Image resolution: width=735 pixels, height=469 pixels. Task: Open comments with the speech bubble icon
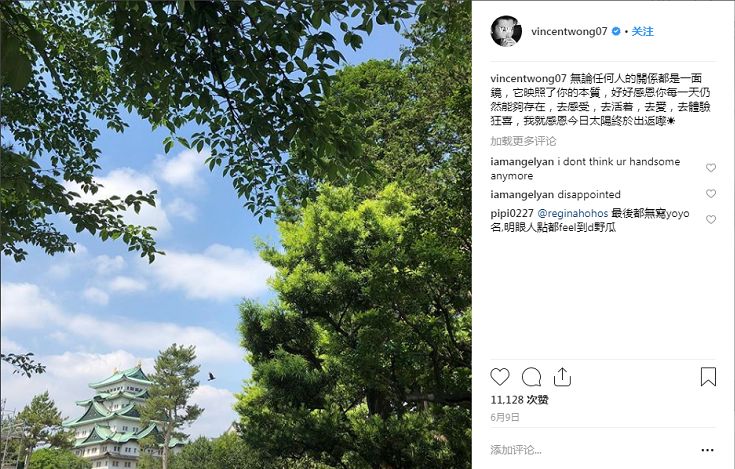[x=531, y=377]
